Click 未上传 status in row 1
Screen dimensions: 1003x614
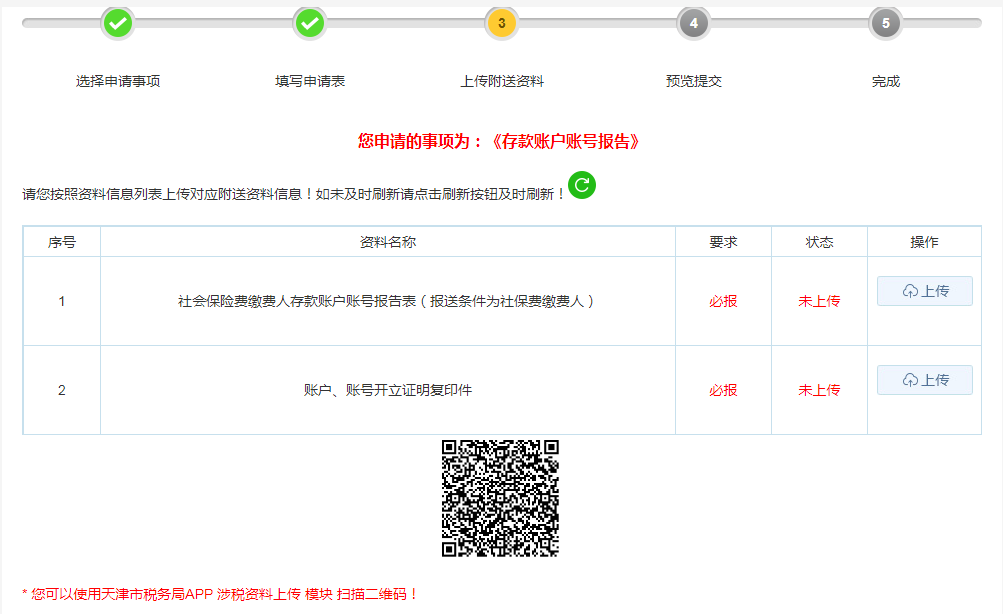point(819,301)
